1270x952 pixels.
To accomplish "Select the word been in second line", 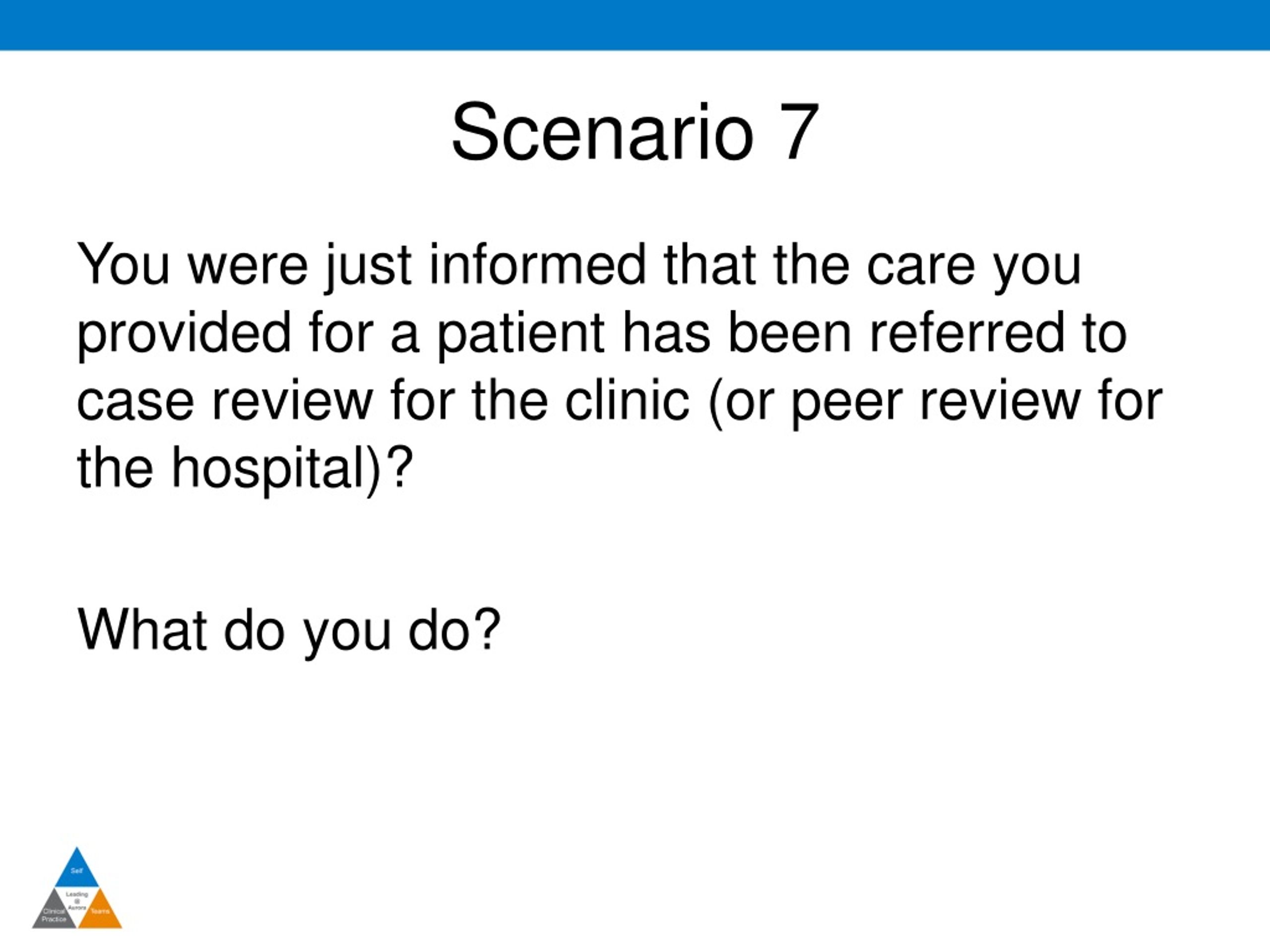I will point(790,333).
